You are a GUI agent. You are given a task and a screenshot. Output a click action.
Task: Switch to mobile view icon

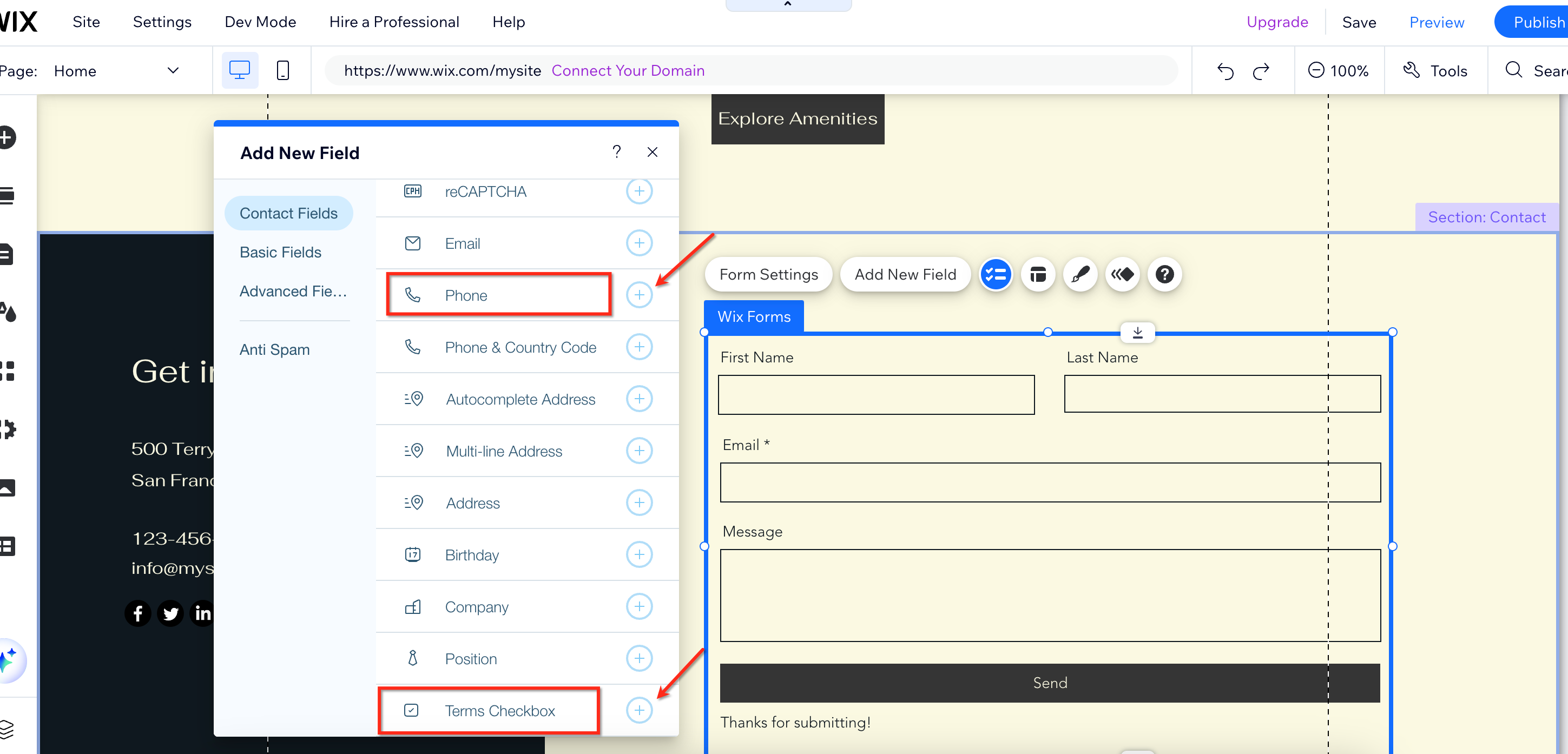pyautogui.click(x=283, y=71)
